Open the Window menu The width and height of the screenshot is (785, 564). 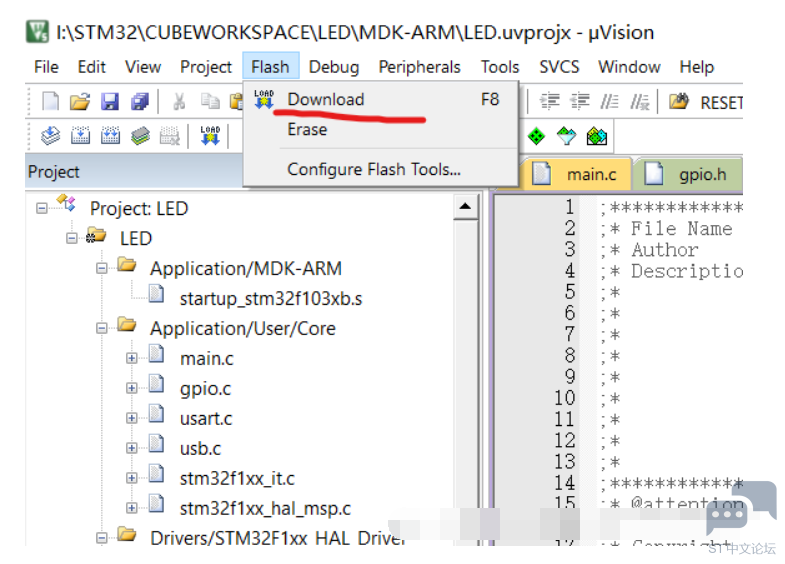click(x=629, y=67)
